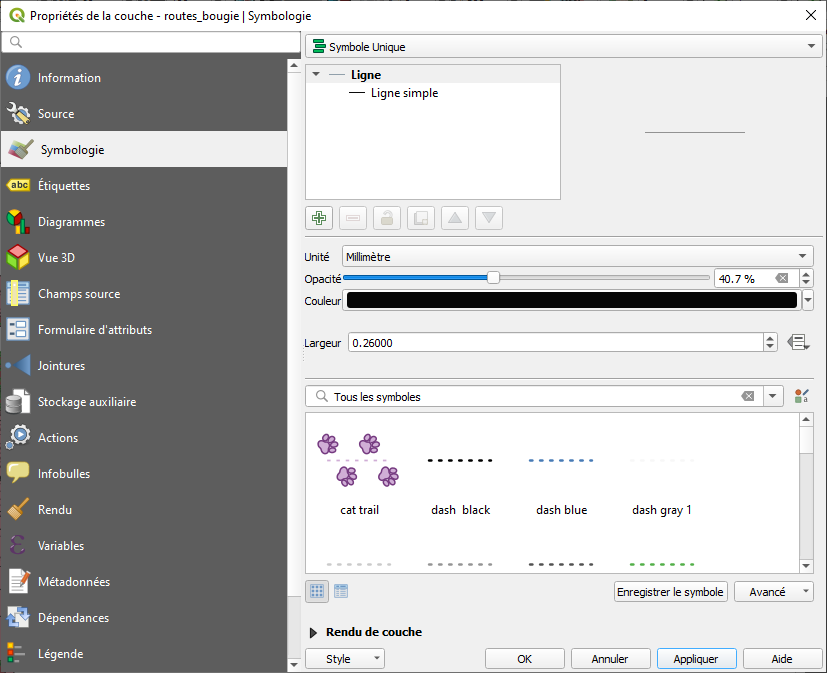Viewport: 827px width, 673px height.
Task: Click the data-defined override icon beside Largeur
Action: tap(798, 343)
